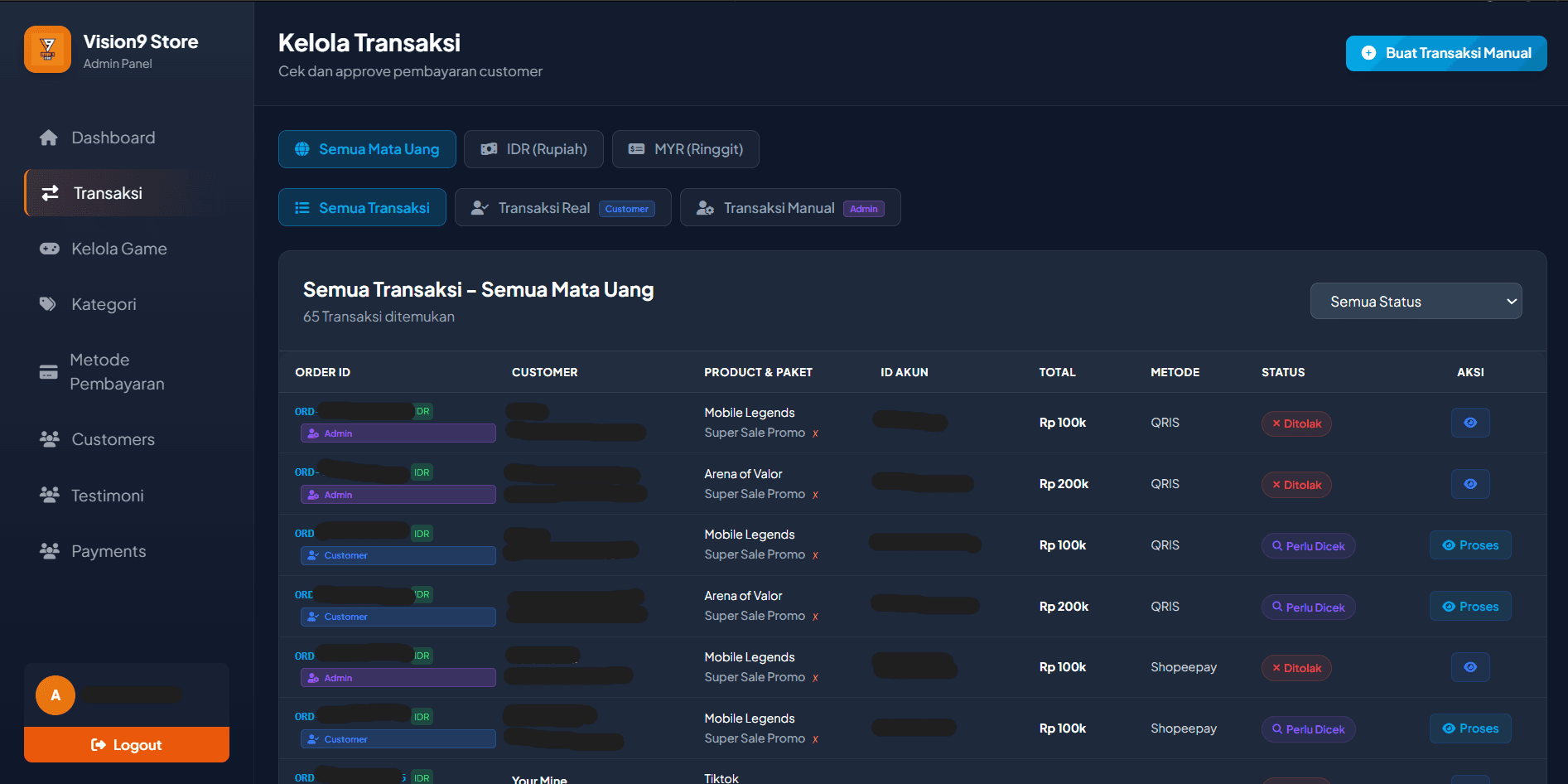View first Mobile Legends Ditolak transaction eye icon

[x=1470, y=423]
